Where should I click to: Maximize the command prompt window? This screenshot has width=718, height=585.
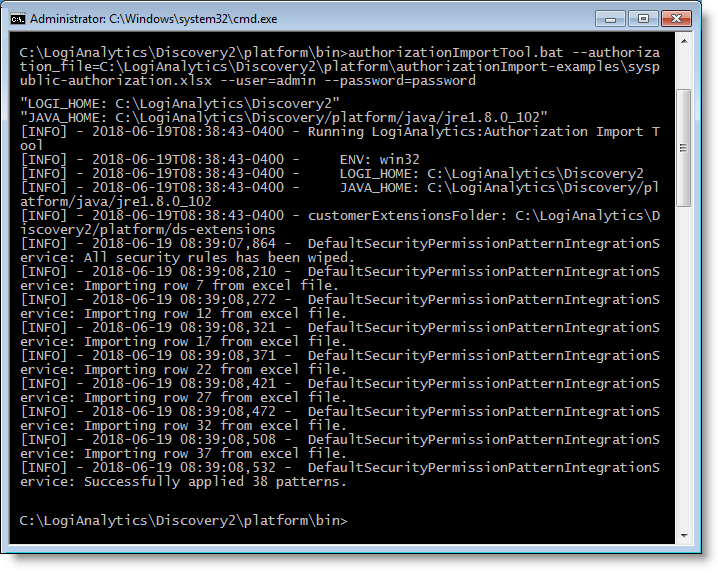pyautogui.click(x=643, y=19)
